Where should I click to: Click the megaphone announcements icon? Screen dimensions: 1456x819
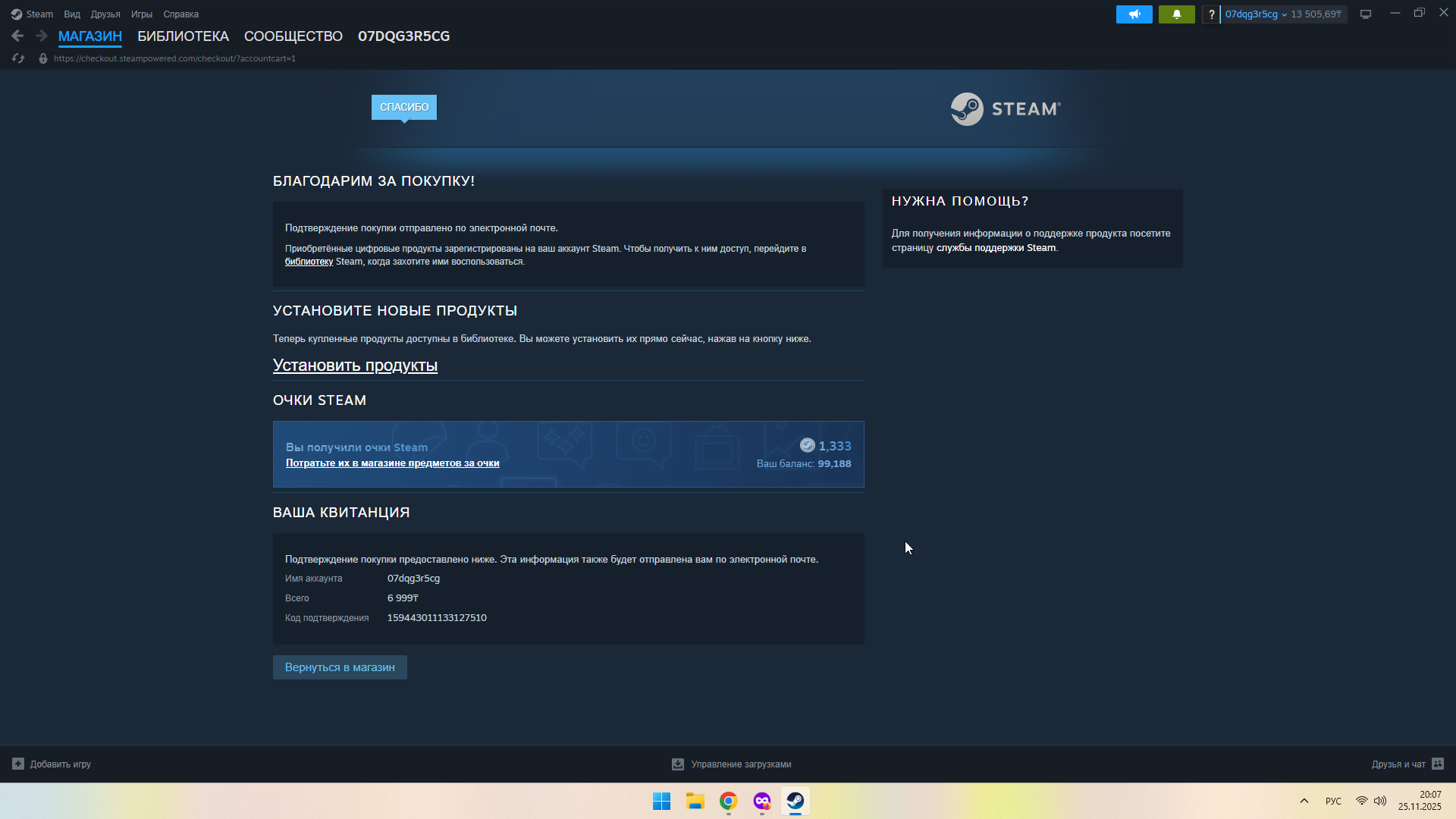[1134, 14]
